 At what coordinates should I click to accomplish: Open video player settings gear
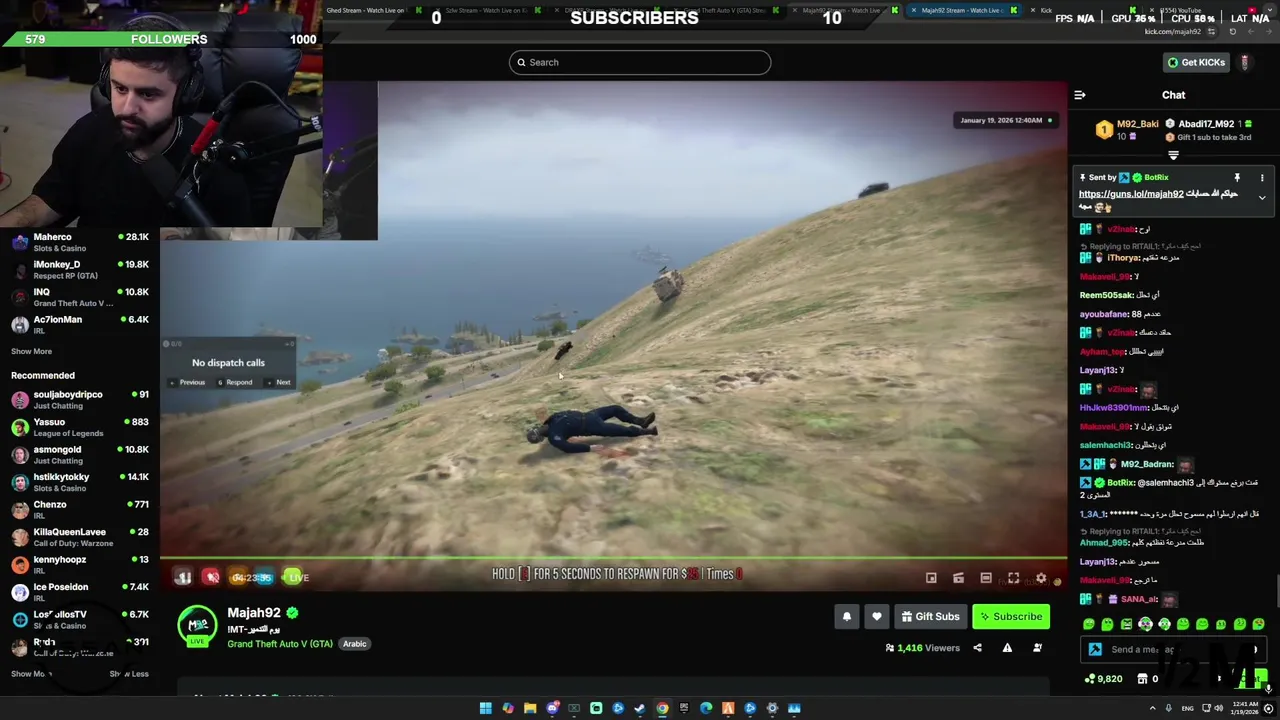(x=1041, y=578)
